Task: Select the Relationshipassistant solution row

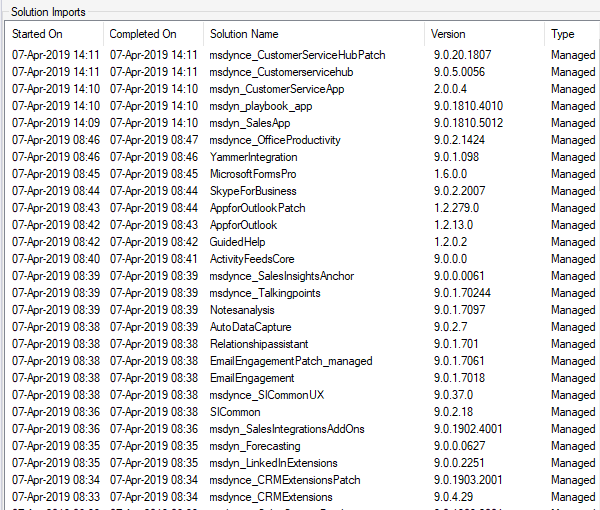Action: point(302,344)
